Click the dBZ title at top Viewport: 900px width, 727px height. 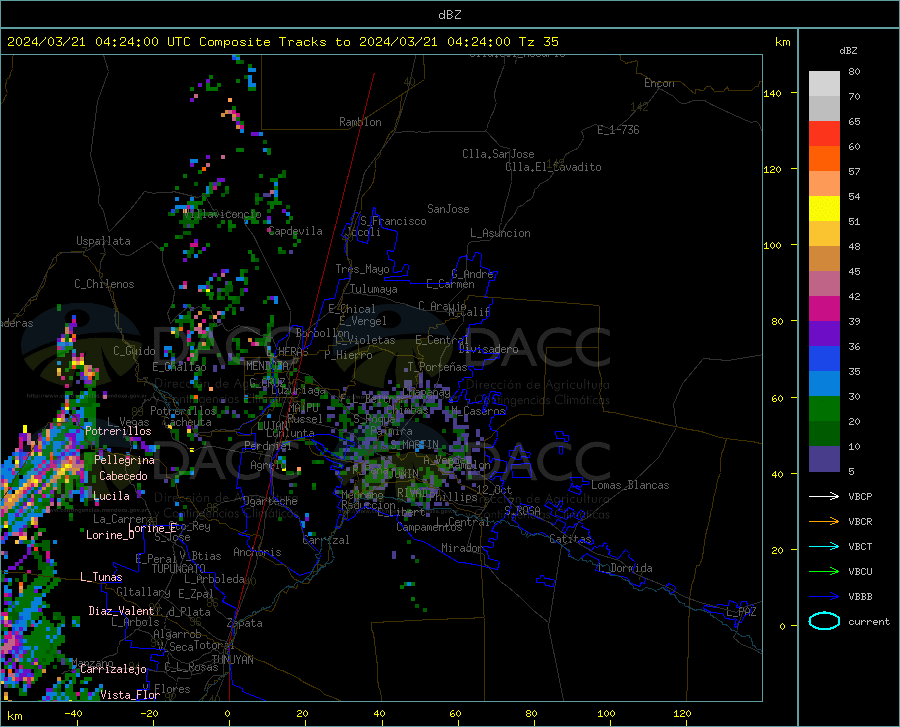point(449,15)
